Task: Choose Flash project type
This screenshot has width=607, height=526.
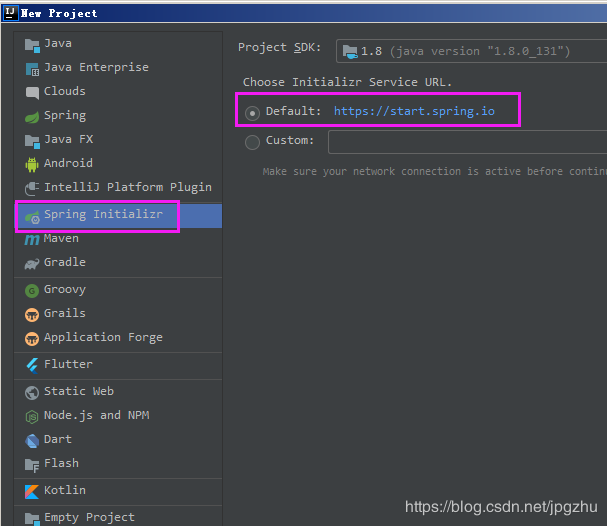Action: [118, 463]
